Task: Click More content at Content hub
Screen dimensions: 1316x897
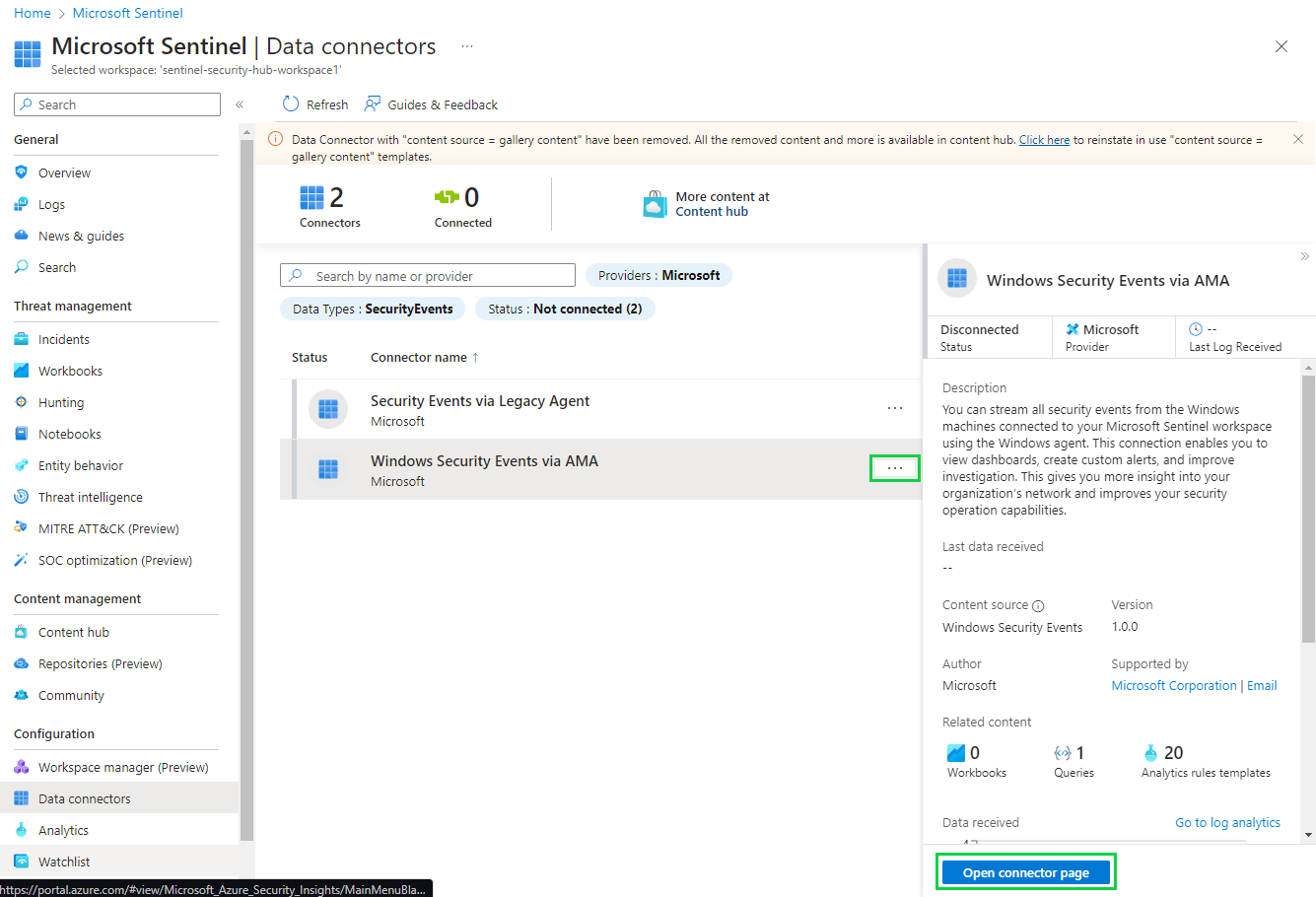Action: pyautogui.click(x=707, y=204)
